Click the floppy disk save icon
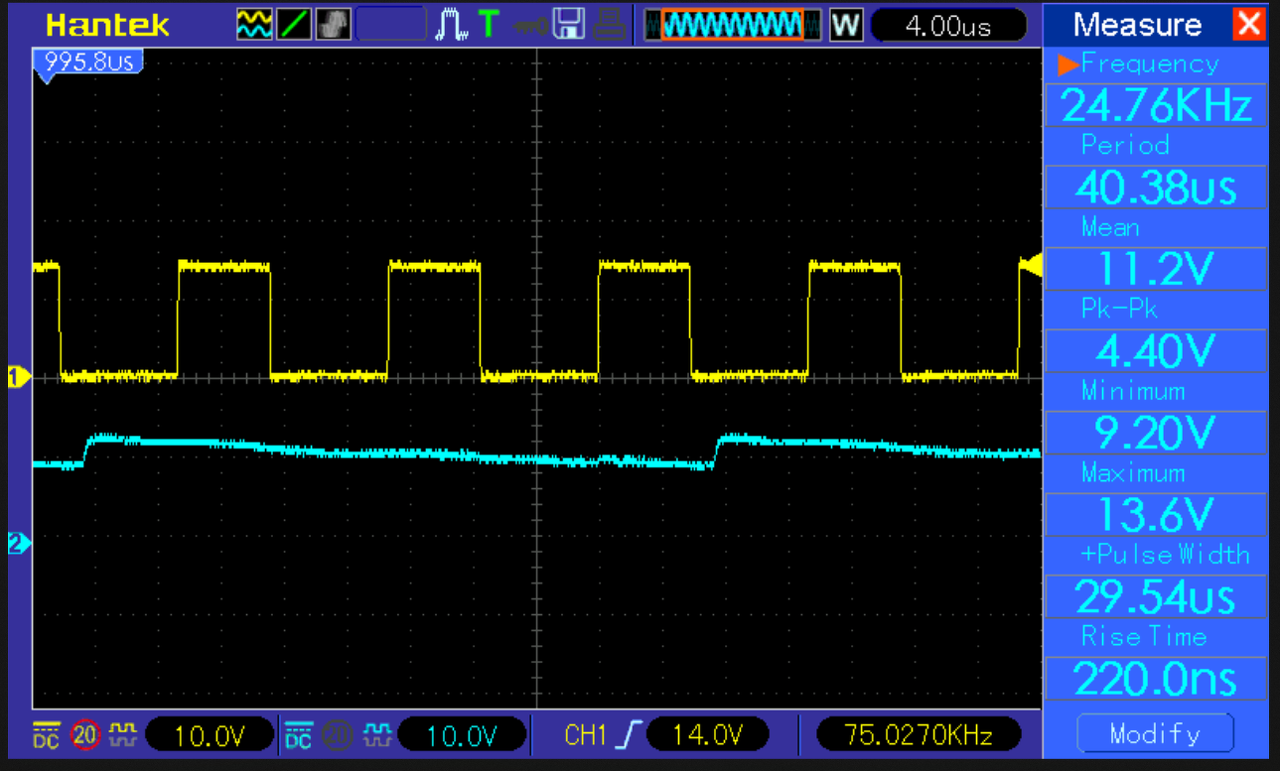Viewport: 1280px width, 771px height. tap(568, 24)
